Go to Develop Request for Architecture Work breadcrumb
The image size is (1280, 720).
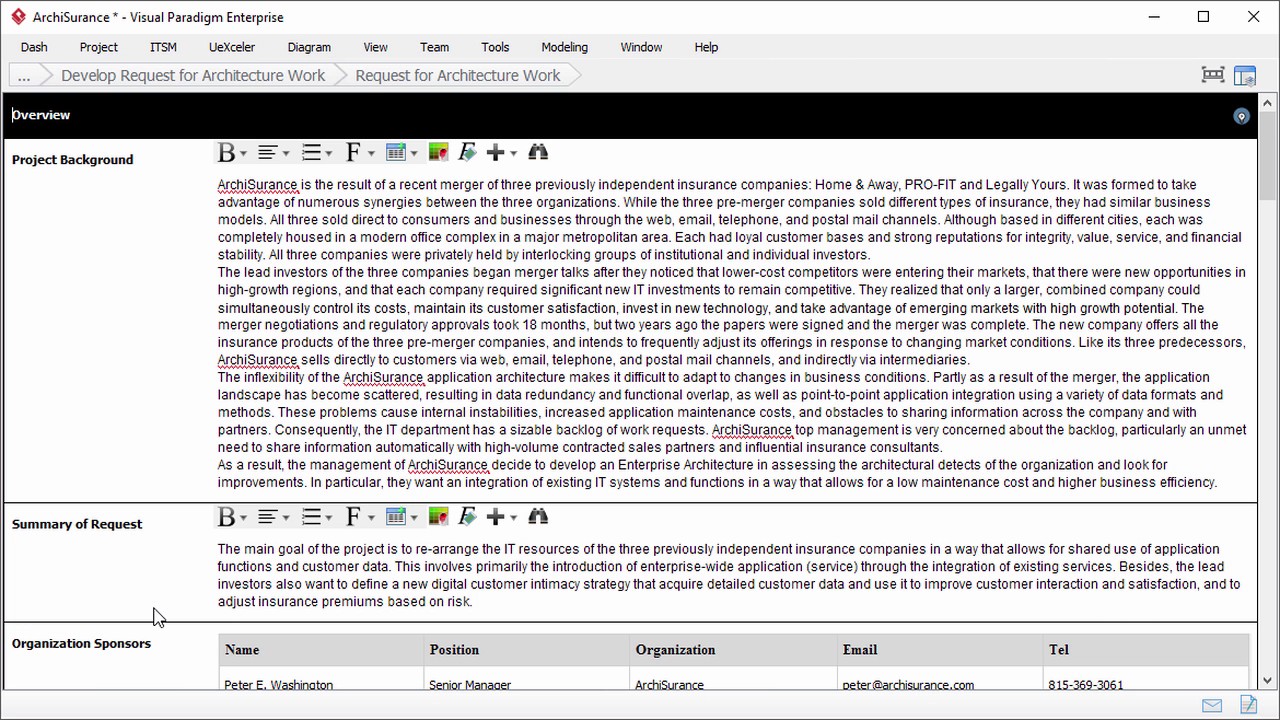[193, 75]
